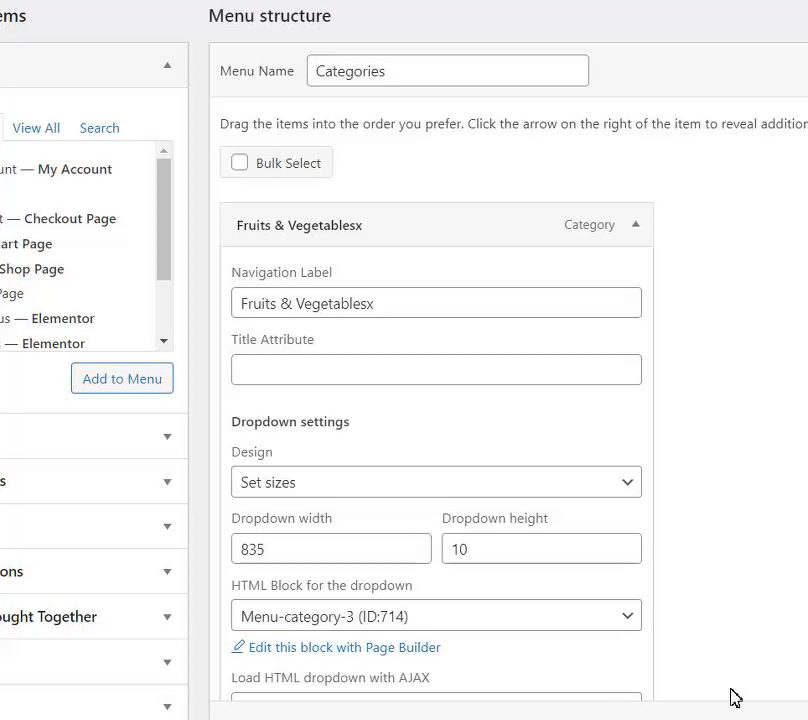This screenshot has width=808, height=720.
Task: Open the Design dropdown
Action: click(436, 482)
